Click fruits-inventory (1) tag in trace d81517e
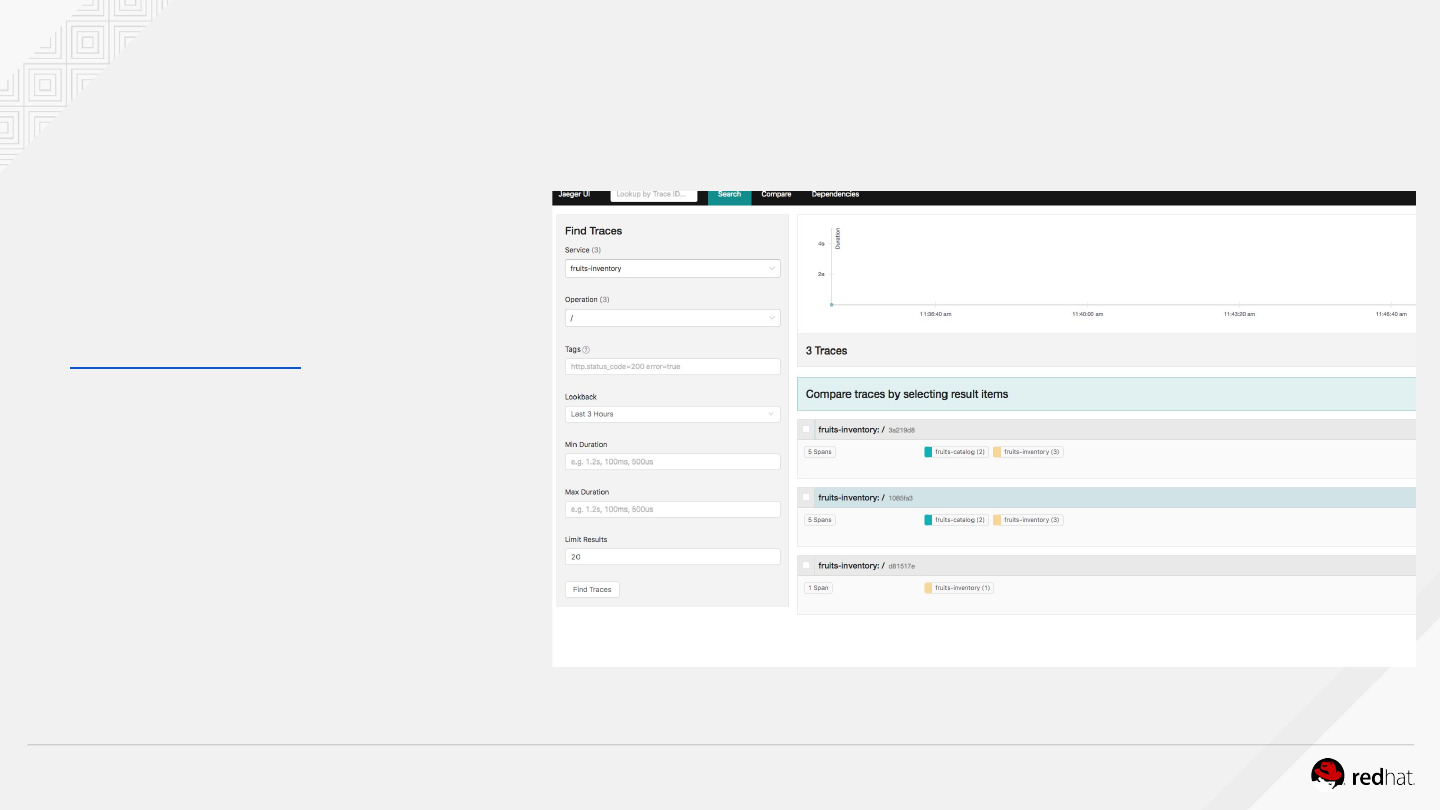This screenshot has width=1440, height=810. 958,588
